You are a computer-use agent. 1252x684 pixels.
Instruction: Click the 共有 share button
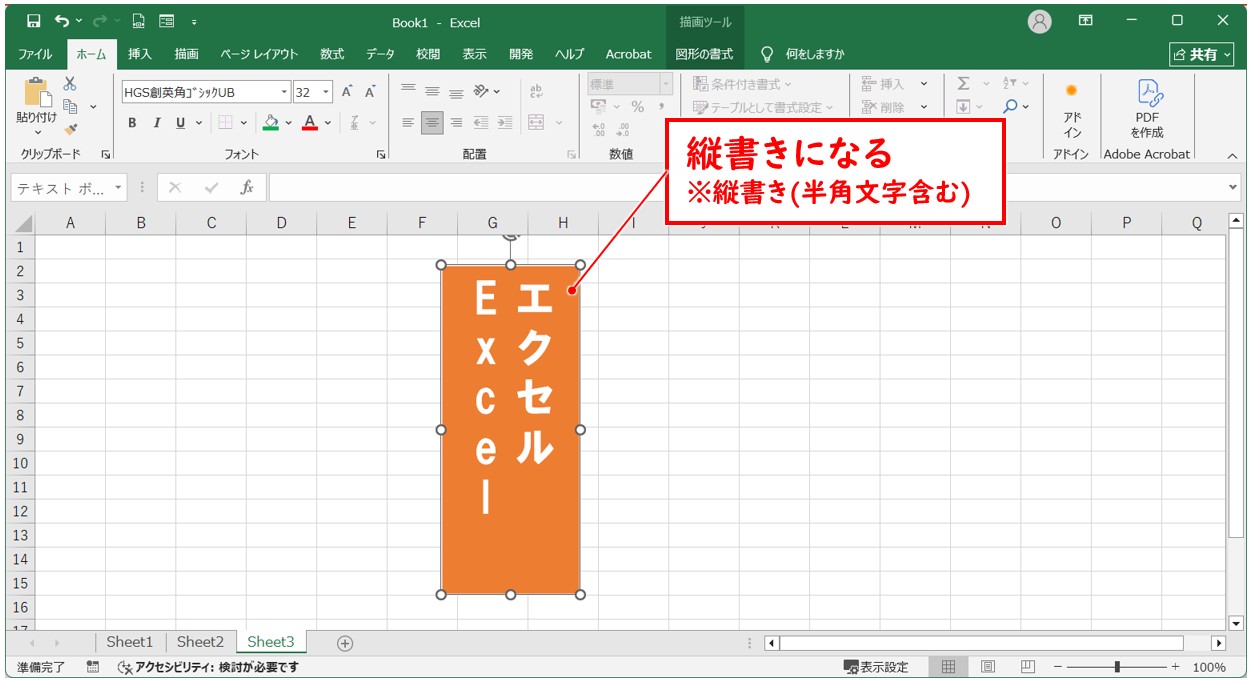point(1203,54)
